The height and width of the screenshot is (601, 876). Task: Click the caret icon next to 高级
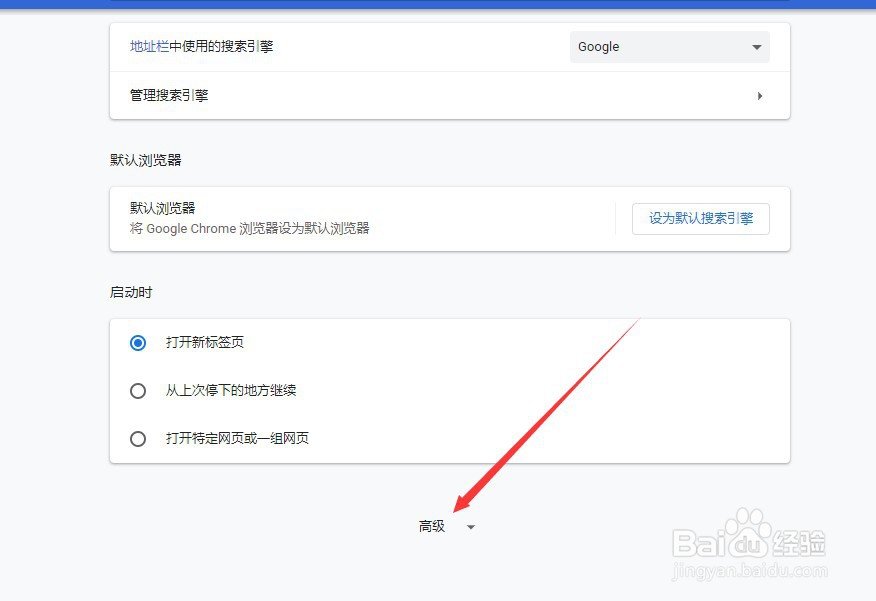(x=470, y=526)
